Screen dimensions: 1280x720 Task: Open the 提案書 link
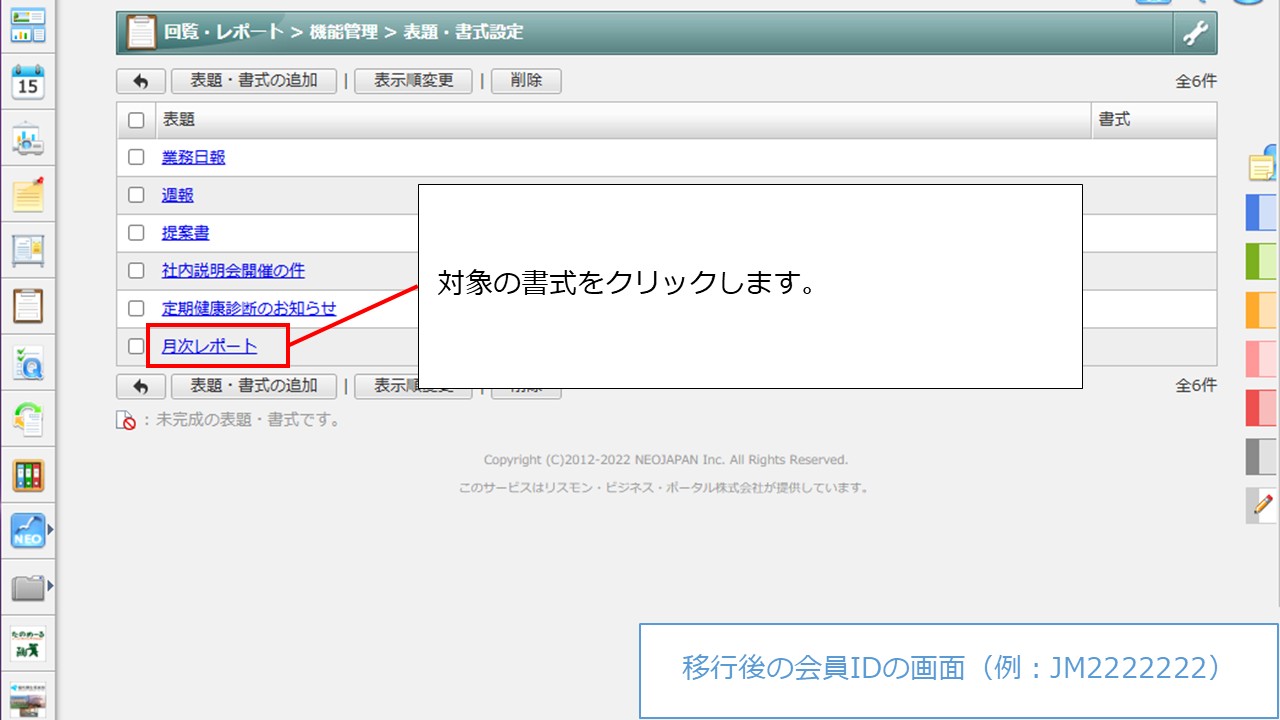(x=186, y=233)
